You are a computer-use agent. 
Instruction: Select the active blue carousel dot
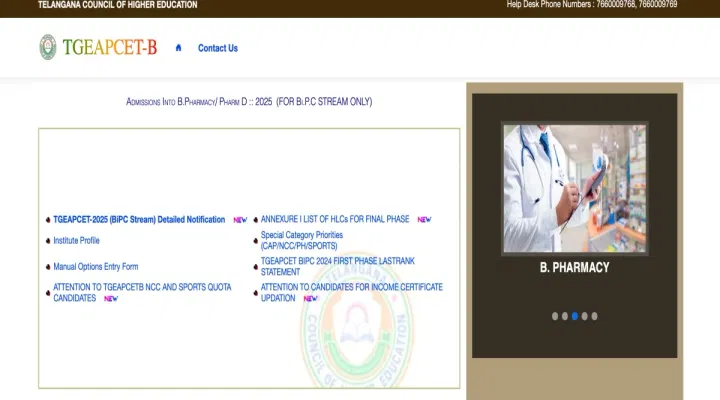tap(574, 316)
